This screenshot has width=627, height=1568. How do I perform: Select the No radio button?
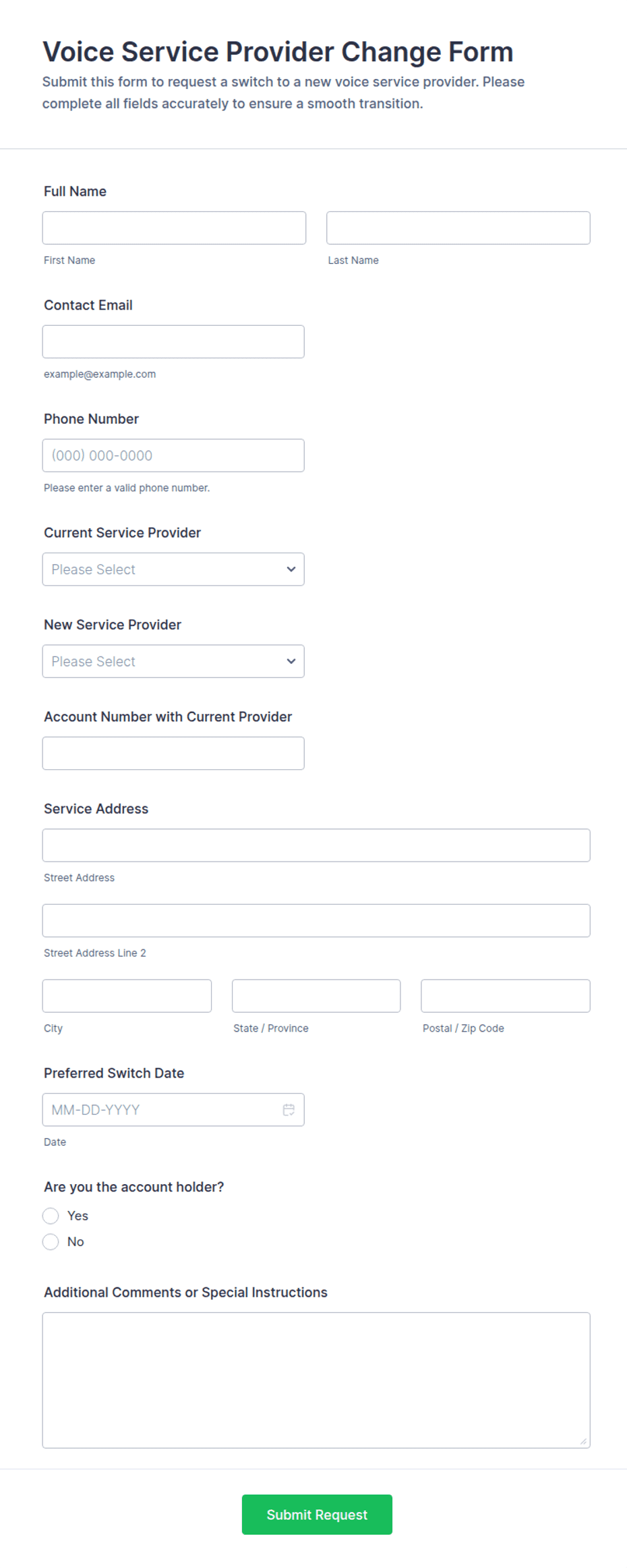51,1242
